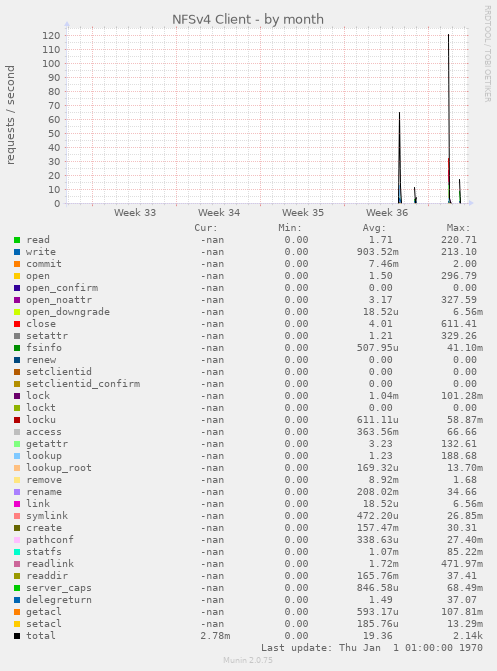Screen dimensions: 497x671
Task: Click the Week 35 axis label
Action: pyautogui.click(x=303, y=213)
